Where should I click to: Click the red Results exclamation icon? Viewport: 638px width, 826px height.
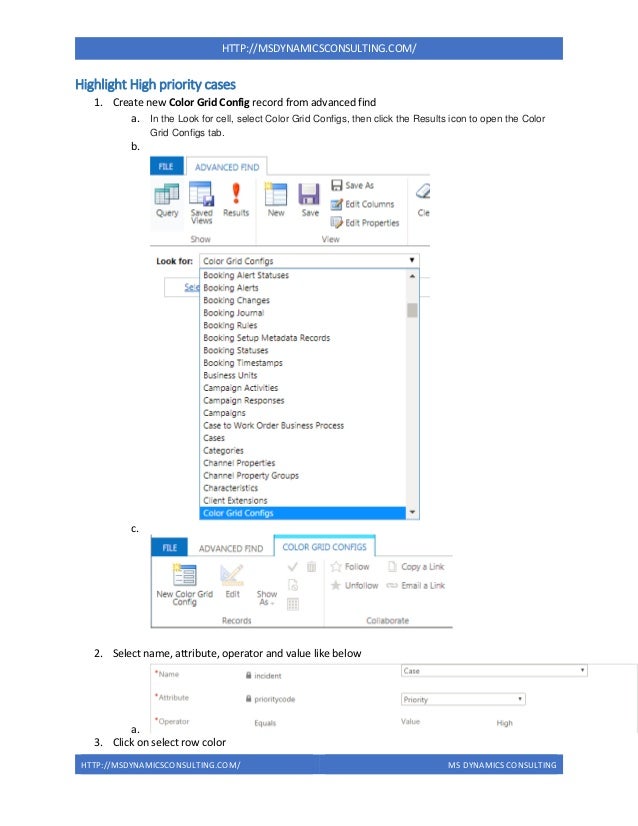pyautogui.click(x=236, y=193)
